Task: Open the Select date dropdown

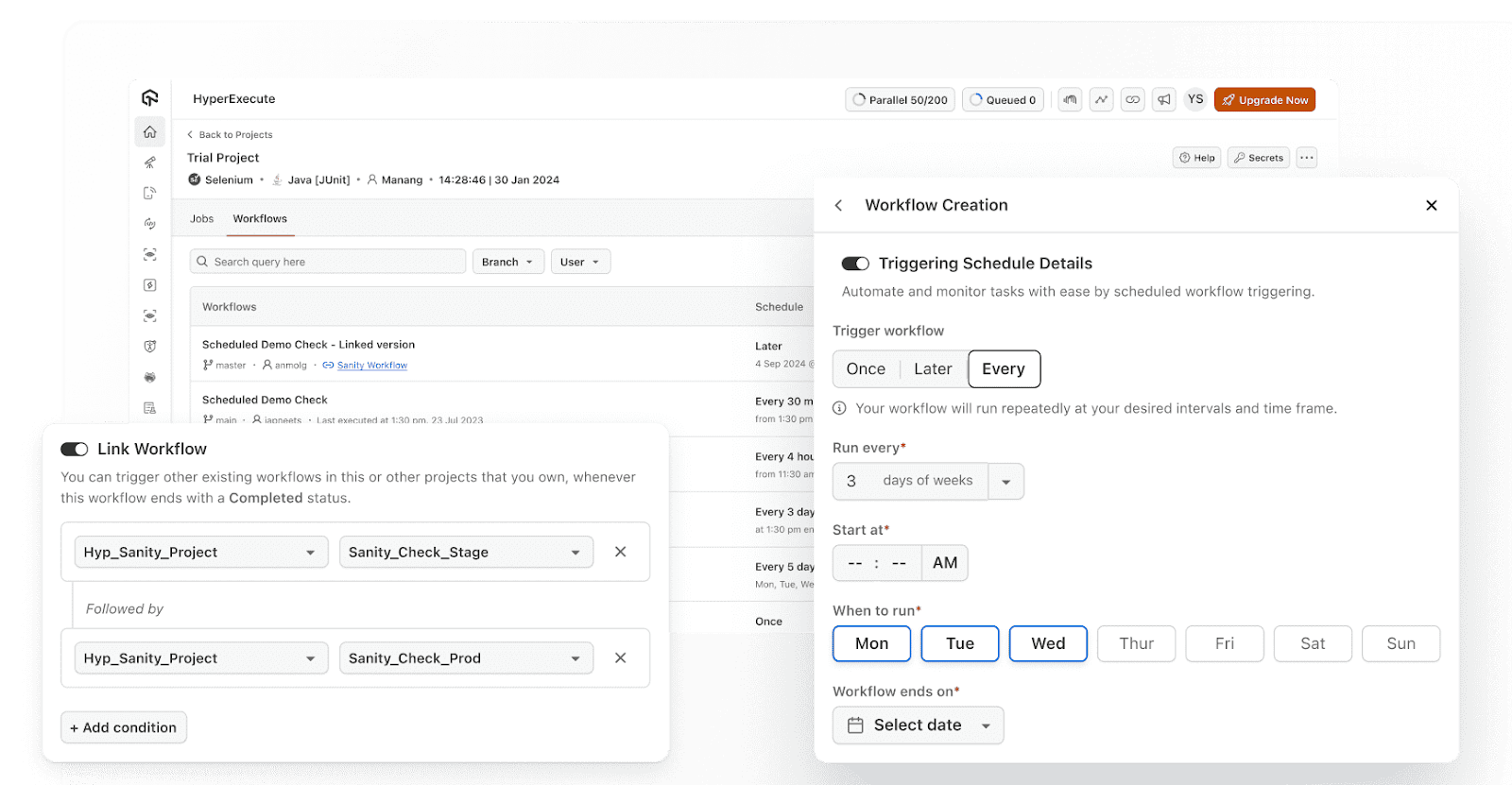Action: tap(918, 725)
